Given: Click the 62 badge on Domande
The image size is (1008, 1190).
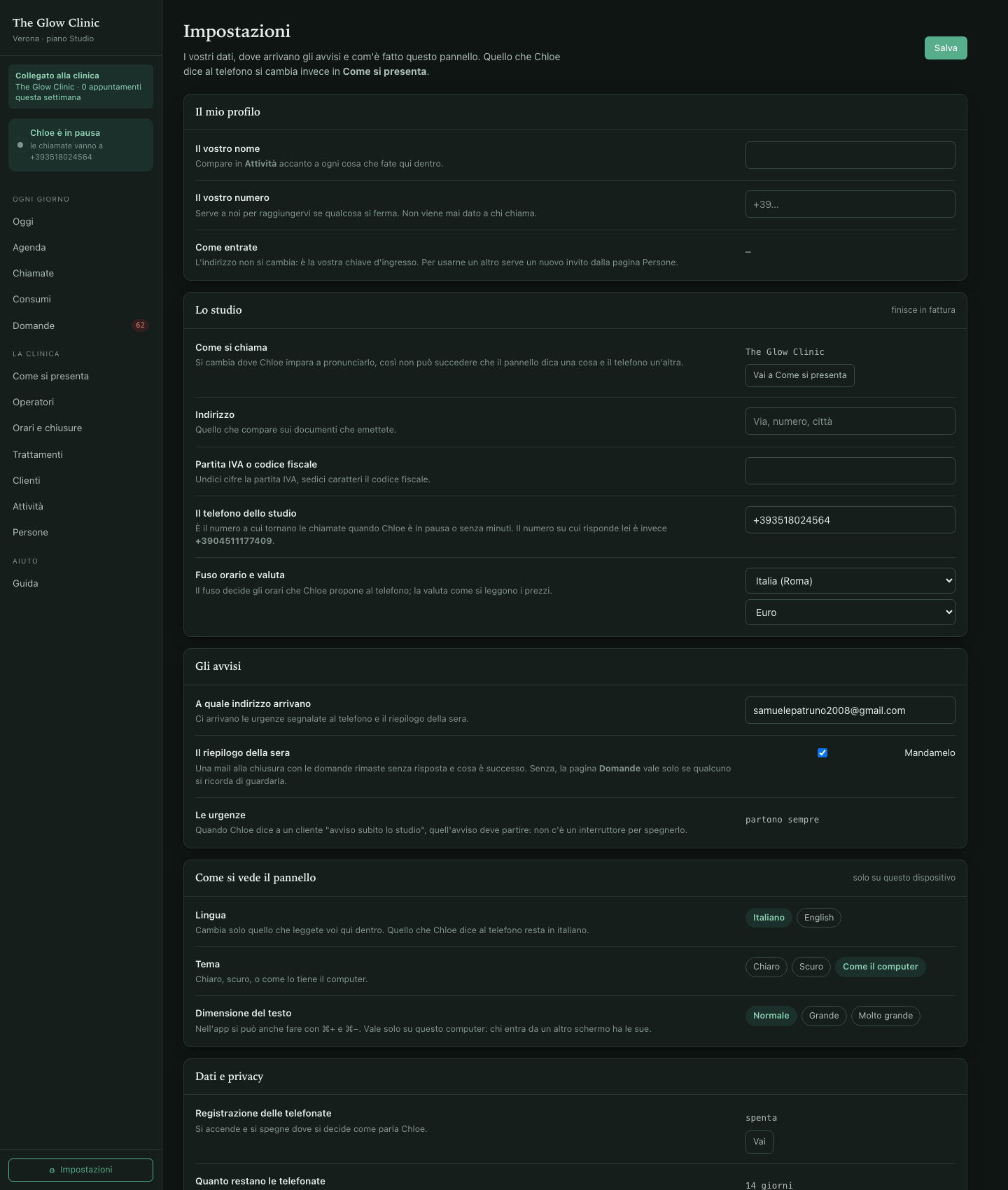Looking at the screenshot, I should click(x=140, y=325).
